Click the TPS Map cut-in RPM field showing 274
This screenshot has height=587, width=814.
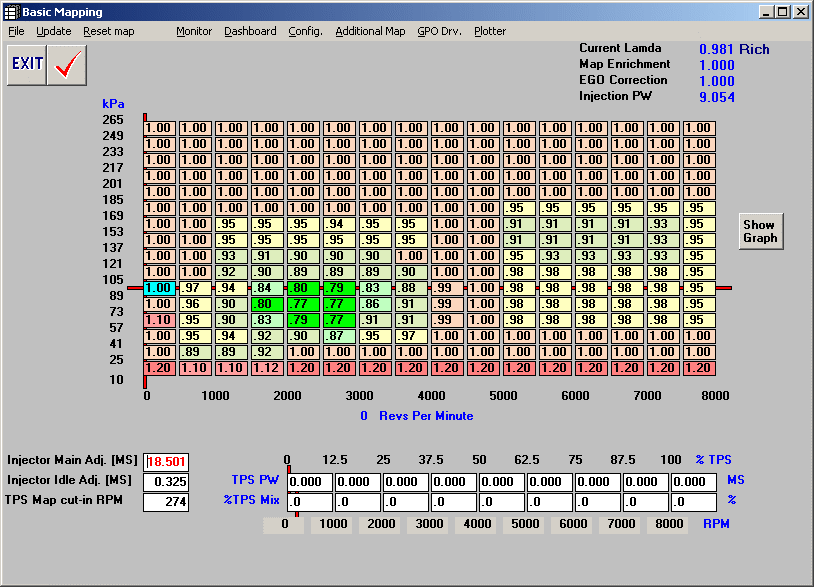click(x=166, y=502)
